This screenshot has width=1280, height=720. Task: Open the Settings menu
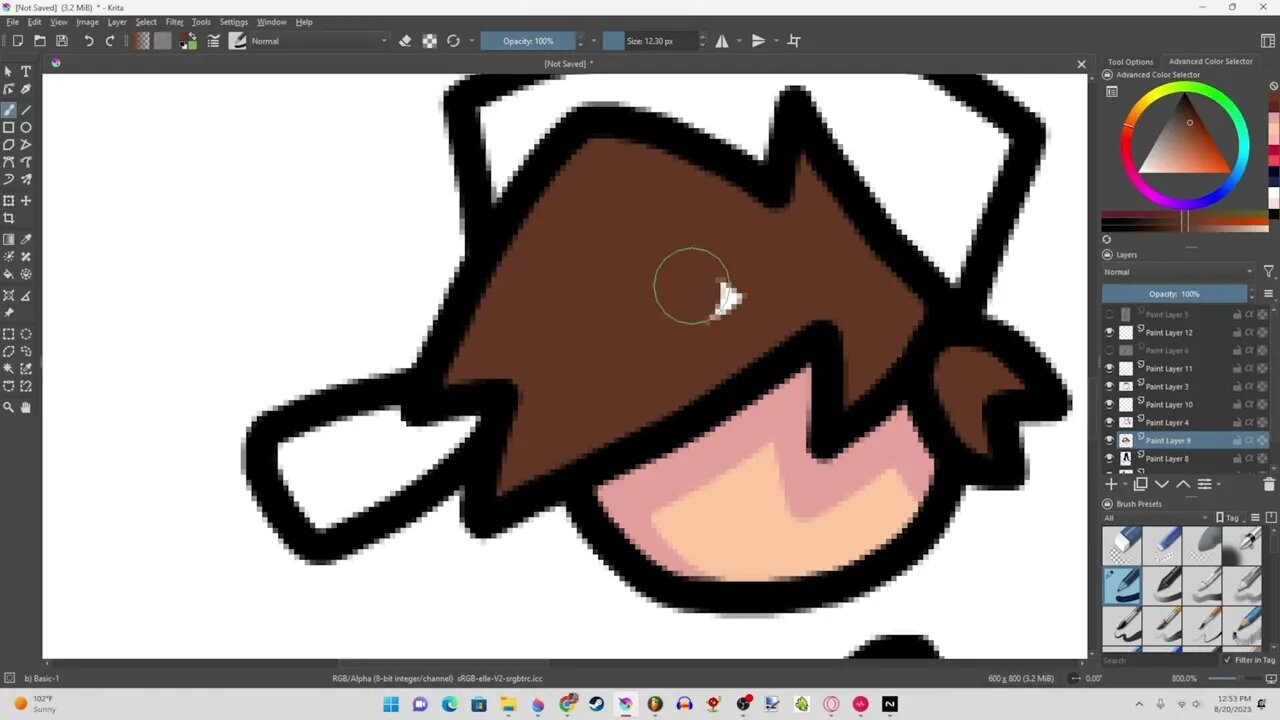234,22
